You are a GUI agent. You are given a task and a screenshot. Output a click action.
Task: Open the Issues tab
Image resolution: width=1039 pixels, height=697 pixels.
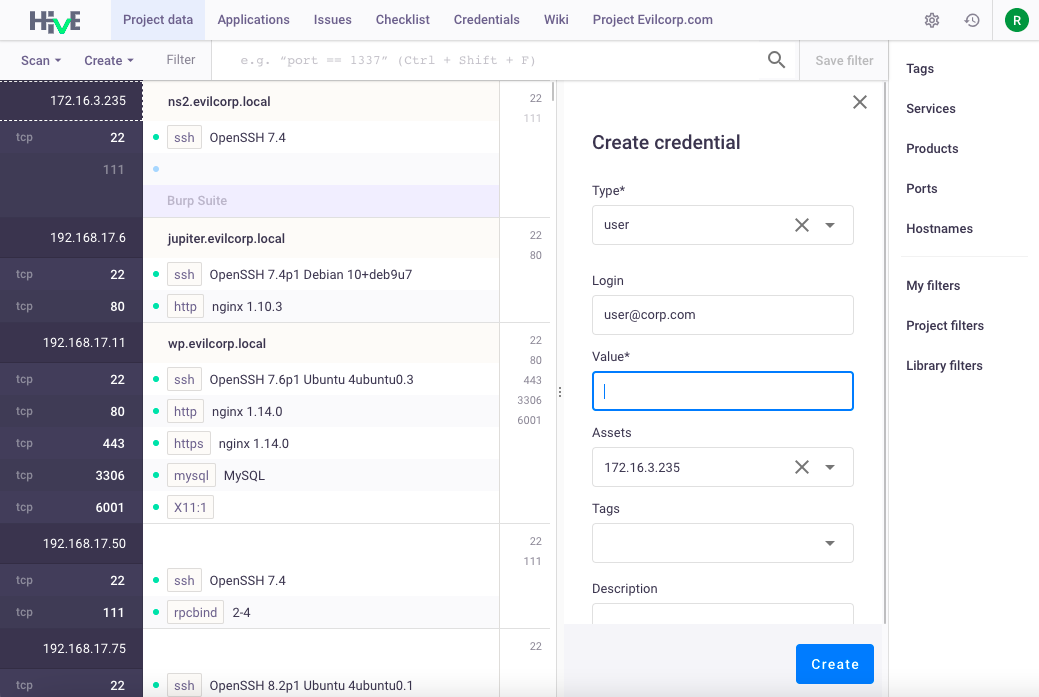point(333,20)
